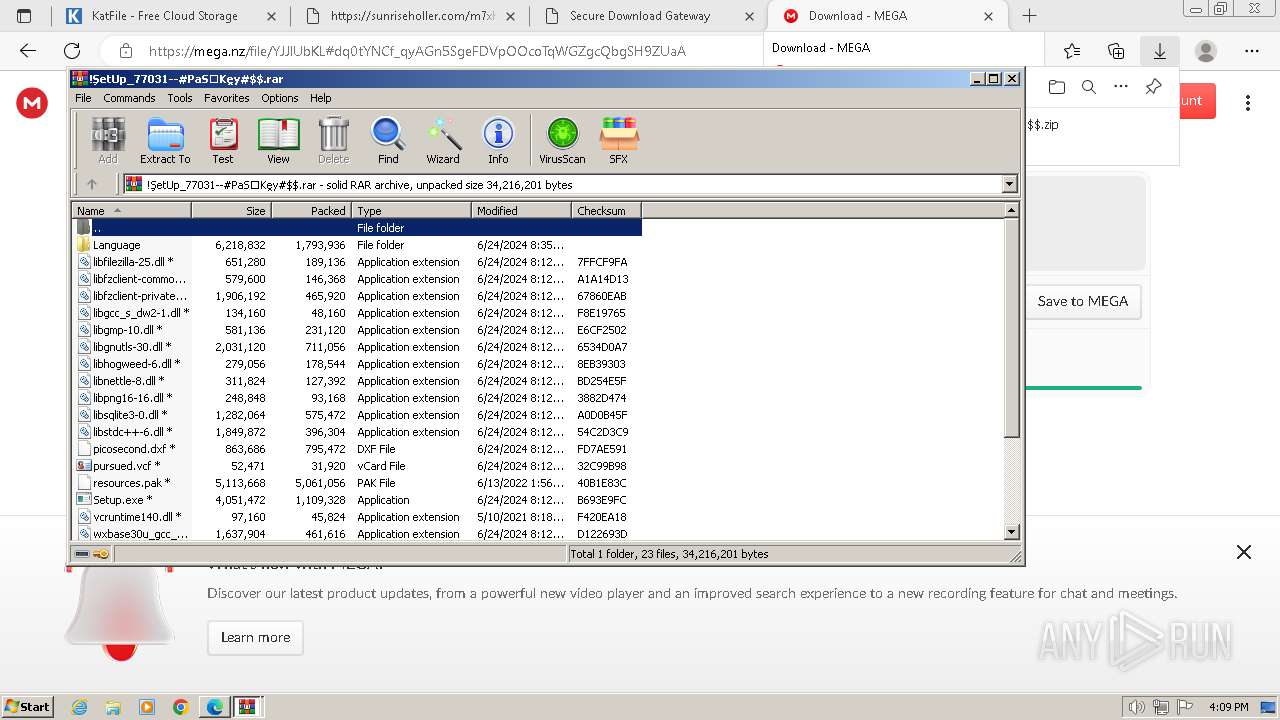Click Save to MEGA button
This screenshot has width=1280, height=720.
click(1083, 301)
